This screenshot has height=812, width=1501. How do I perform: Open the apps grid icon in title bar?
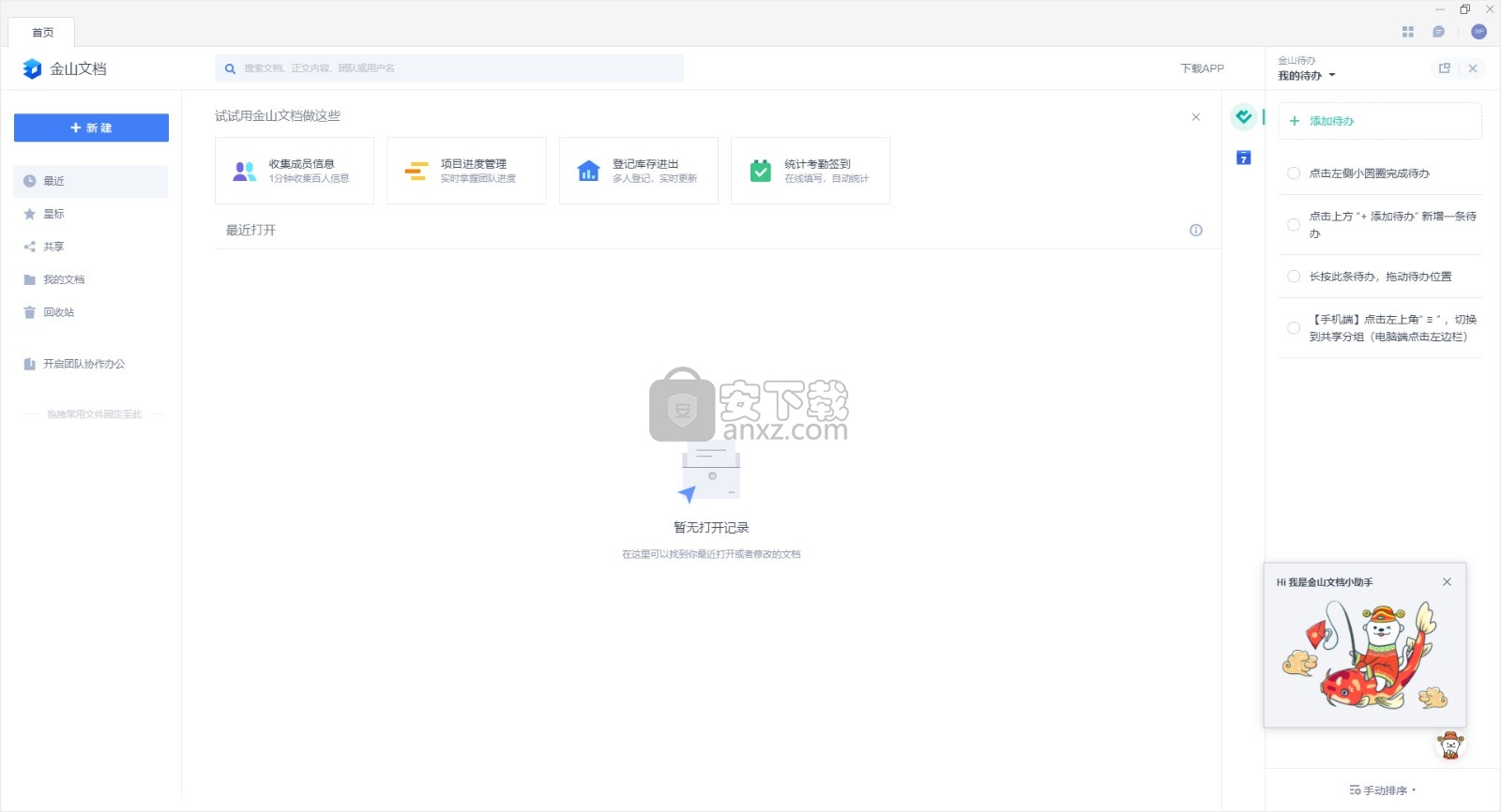1408,32
